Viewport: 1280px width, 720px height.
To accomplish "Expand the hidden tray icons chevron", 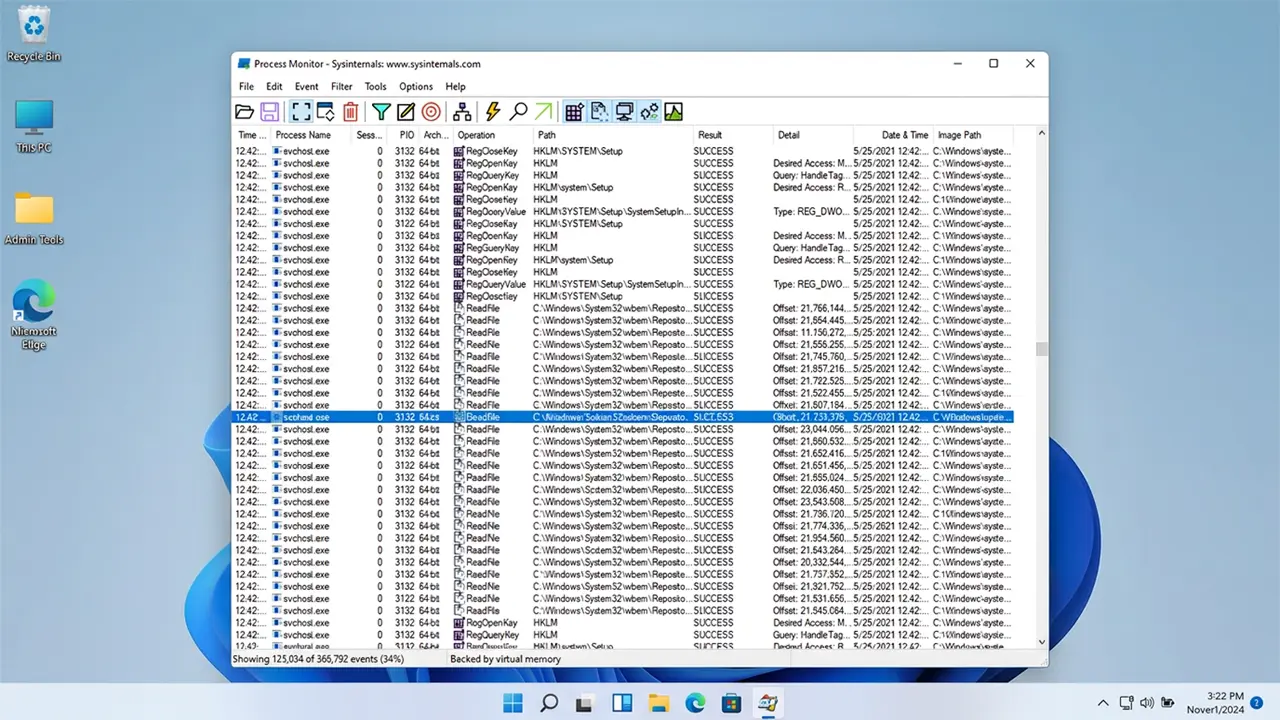I will coord(1103,703).
